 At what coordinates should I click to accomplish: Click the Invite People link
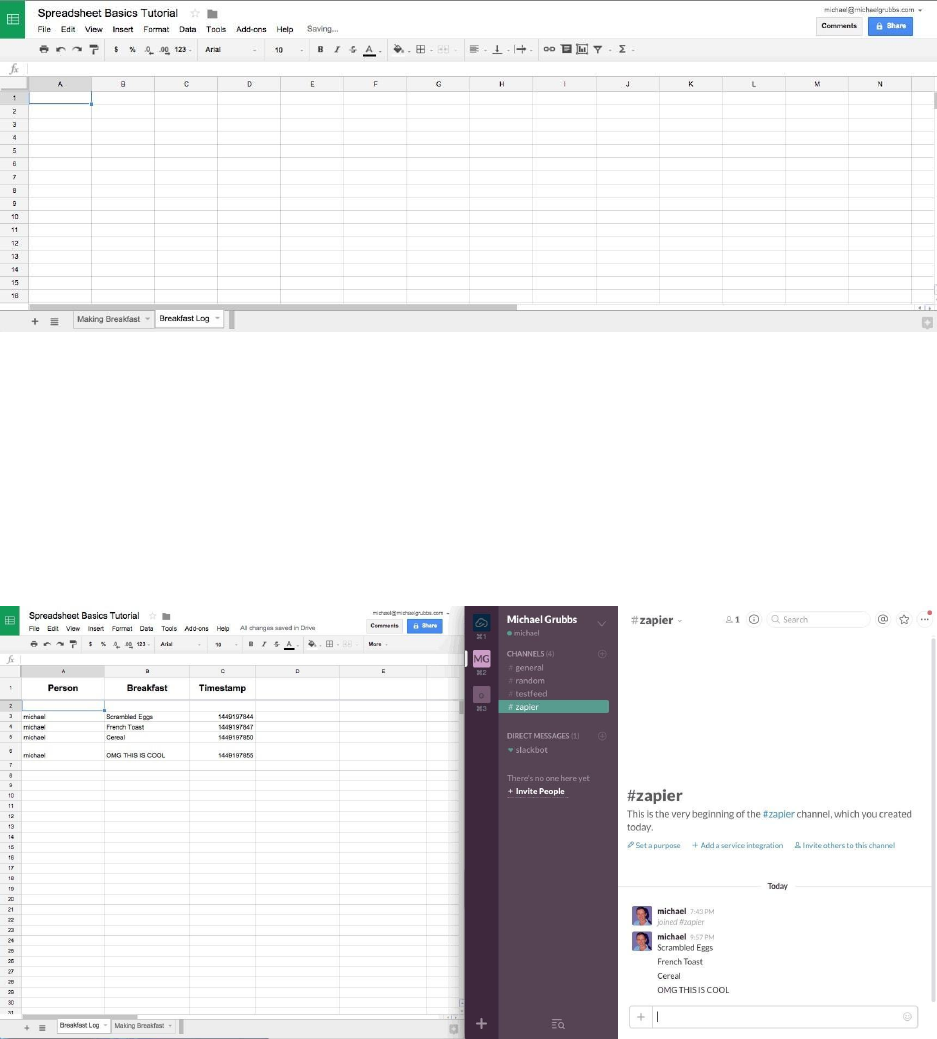pyautogui.click(x=536, y=791)
